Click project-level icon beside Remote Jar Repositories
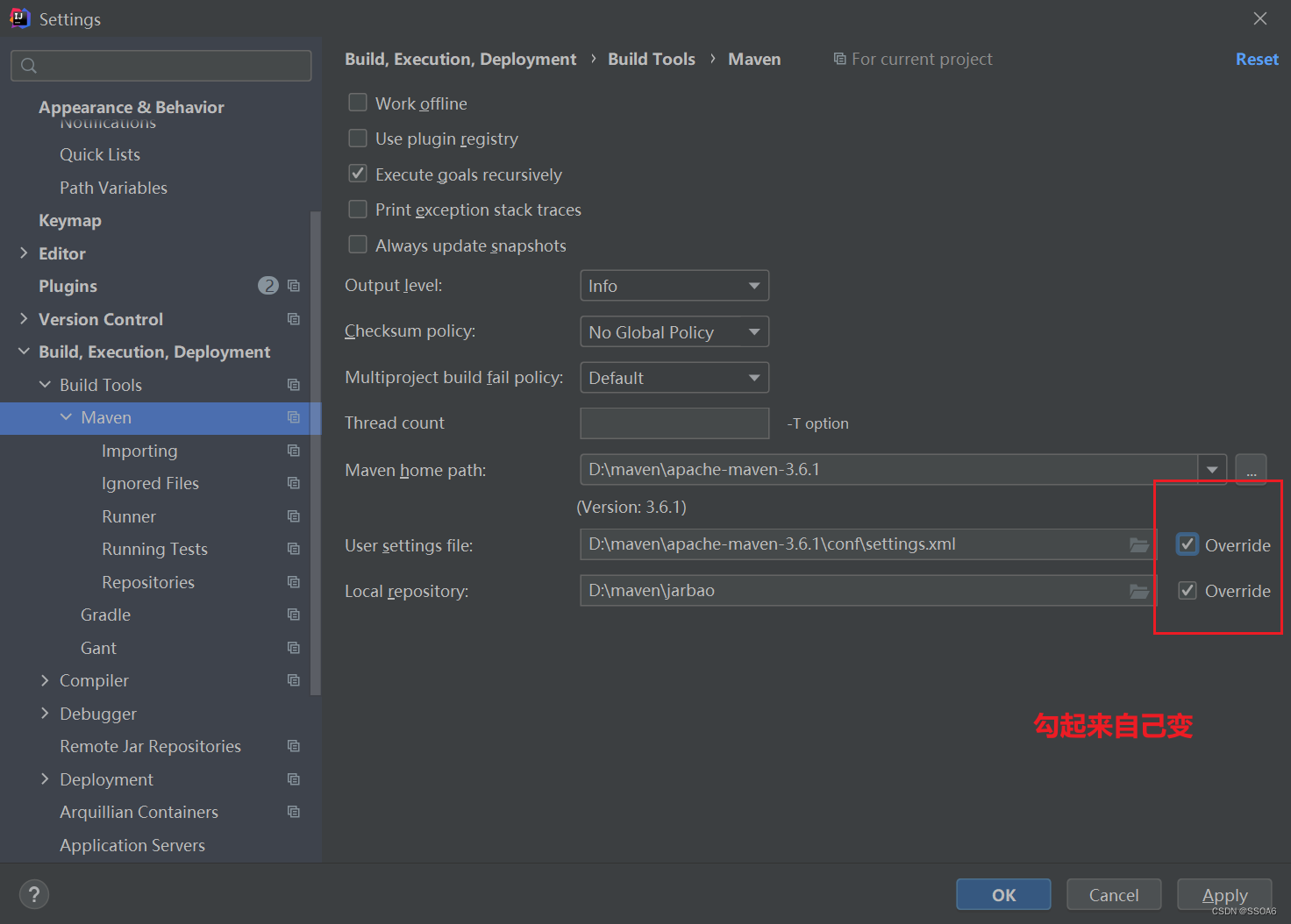 coord(294,746)
